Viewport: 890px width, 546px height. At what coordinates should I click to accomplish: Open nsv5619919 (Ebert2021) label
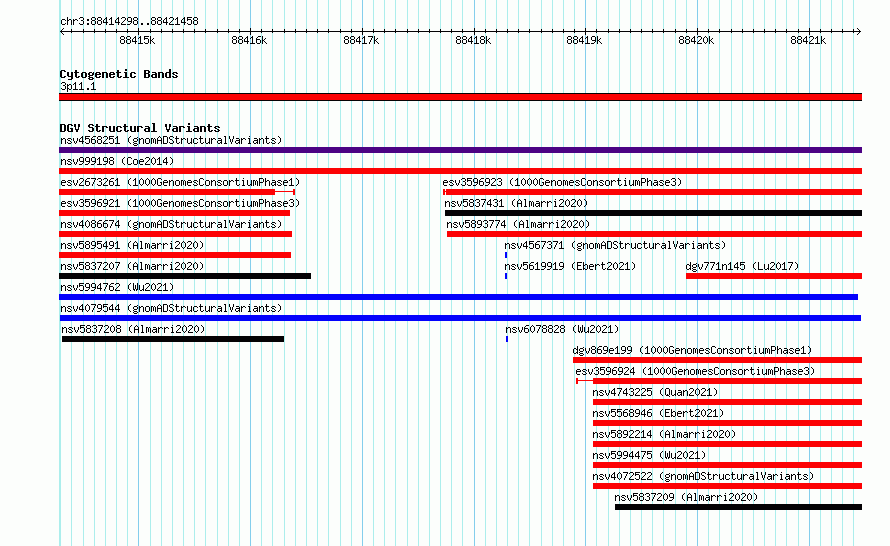(x=570, y=266)
